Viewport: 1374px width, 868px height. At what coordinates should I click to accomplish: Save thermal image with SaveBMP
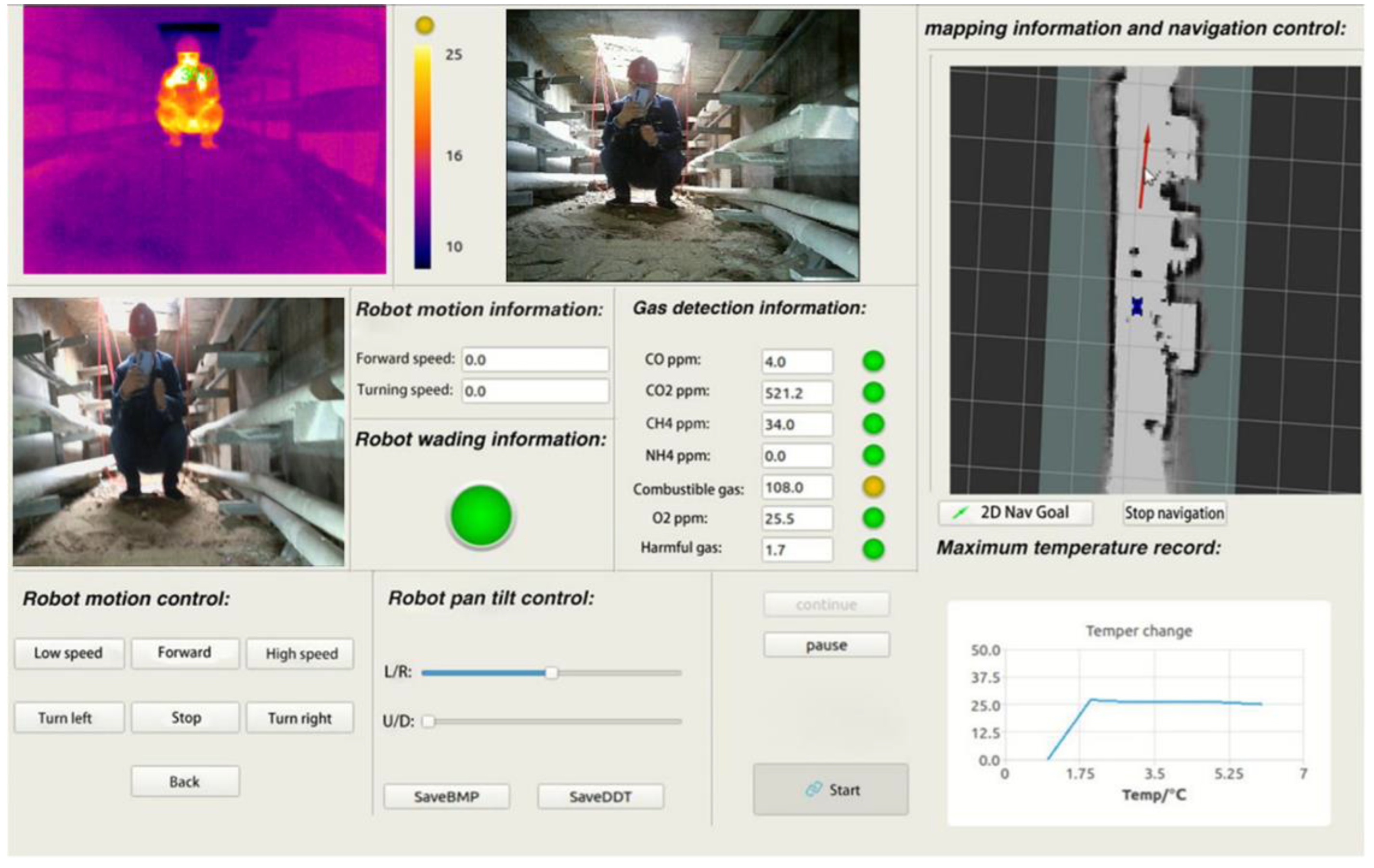(x=446, y=797)
